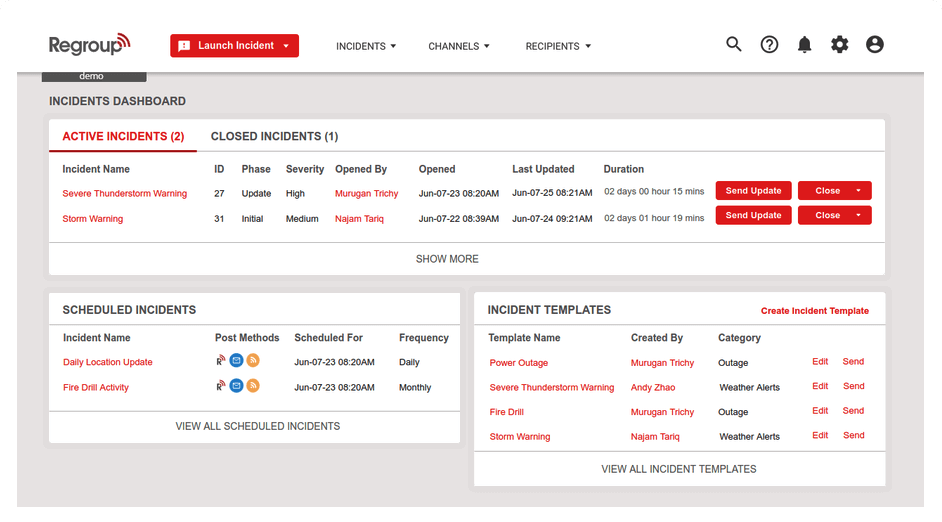The height and width of the screenshot is (522, 942).
Task: Open the user account profile icon
Action: pyautogui.click(x=875, y=45)
